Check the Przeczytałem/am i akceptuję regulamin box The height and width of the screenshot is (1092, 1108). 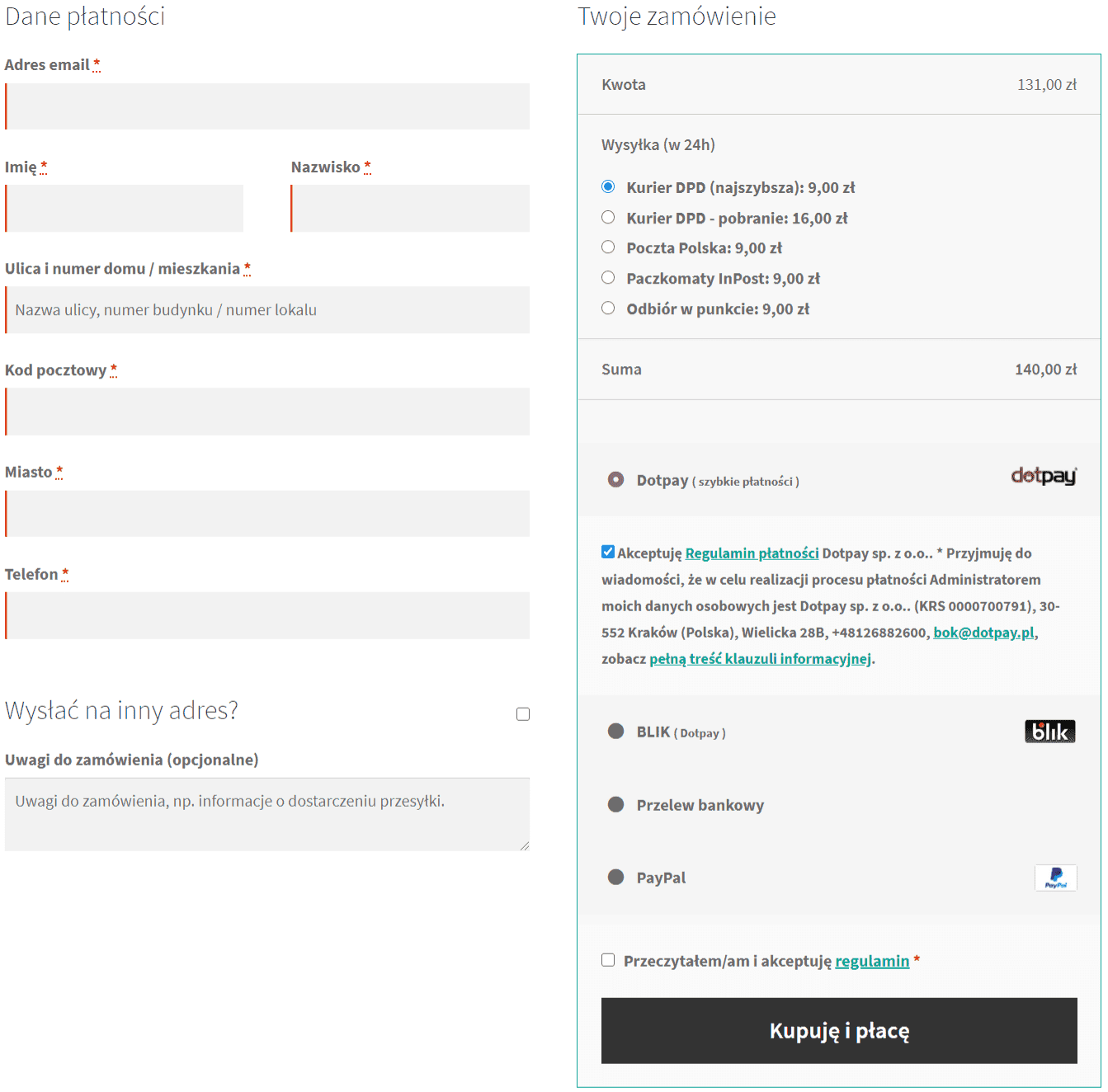coord(607,959)
